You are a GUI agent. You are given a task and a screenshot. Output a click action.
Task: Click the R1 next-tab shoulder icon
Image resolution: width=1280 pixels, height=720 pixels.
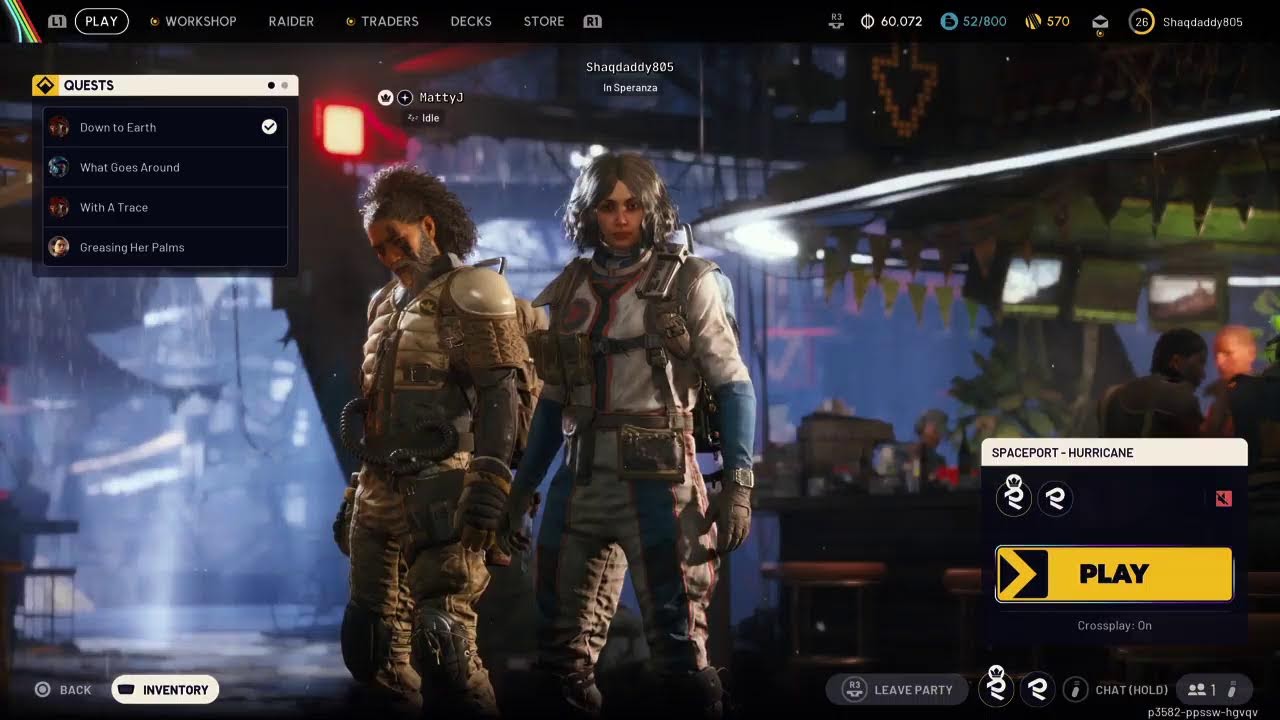pyautogui.click(x=592, y=21)
